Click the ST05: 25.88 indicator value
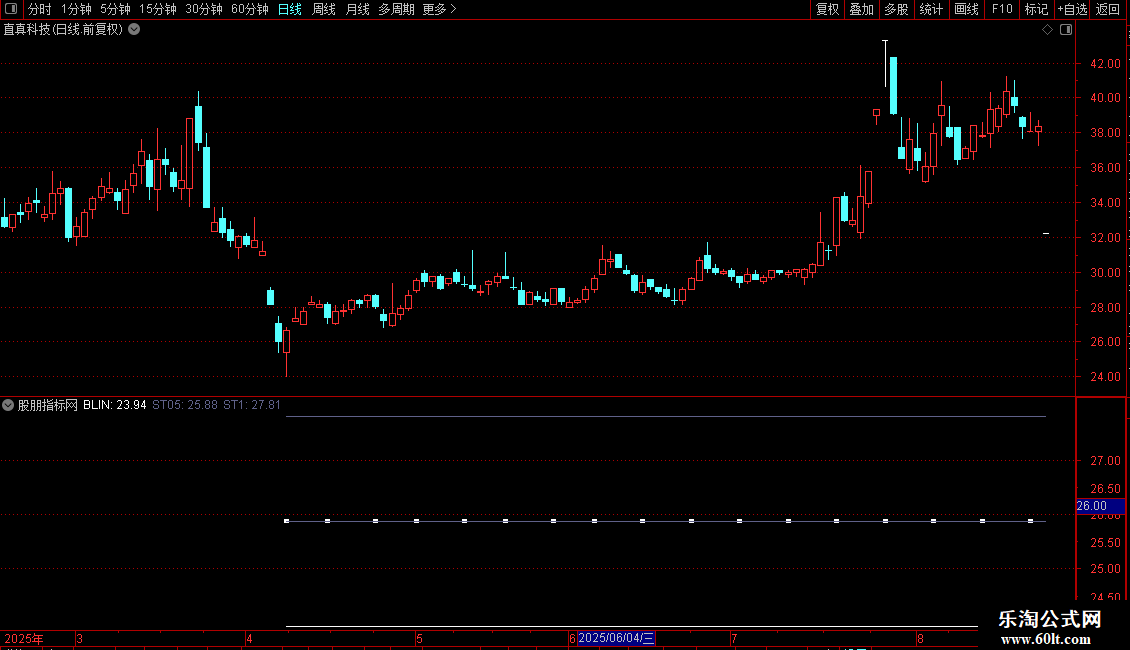 (x=184, y=405)
